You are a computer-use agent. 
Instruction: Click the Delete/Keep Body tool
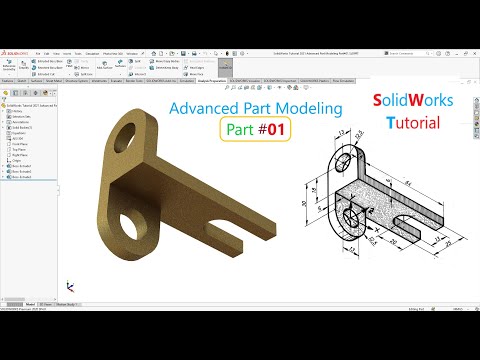click(164, 68)
